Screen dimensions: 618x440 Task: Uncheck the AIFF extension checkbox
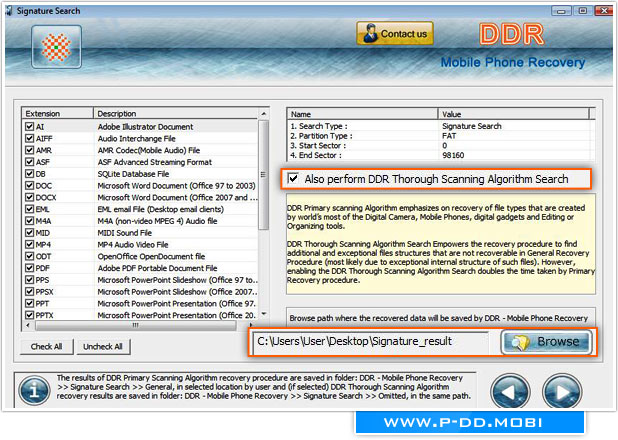(29, 138)
